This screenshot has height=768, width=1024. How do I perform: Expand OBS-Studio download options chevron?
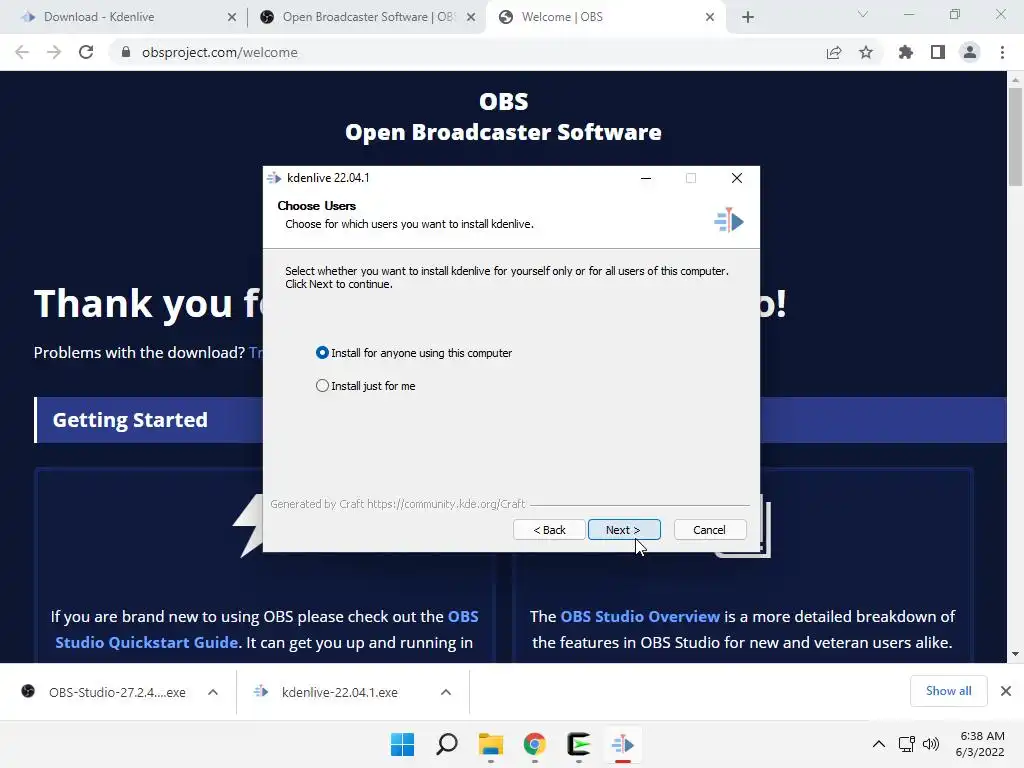[x=213, y=692]
